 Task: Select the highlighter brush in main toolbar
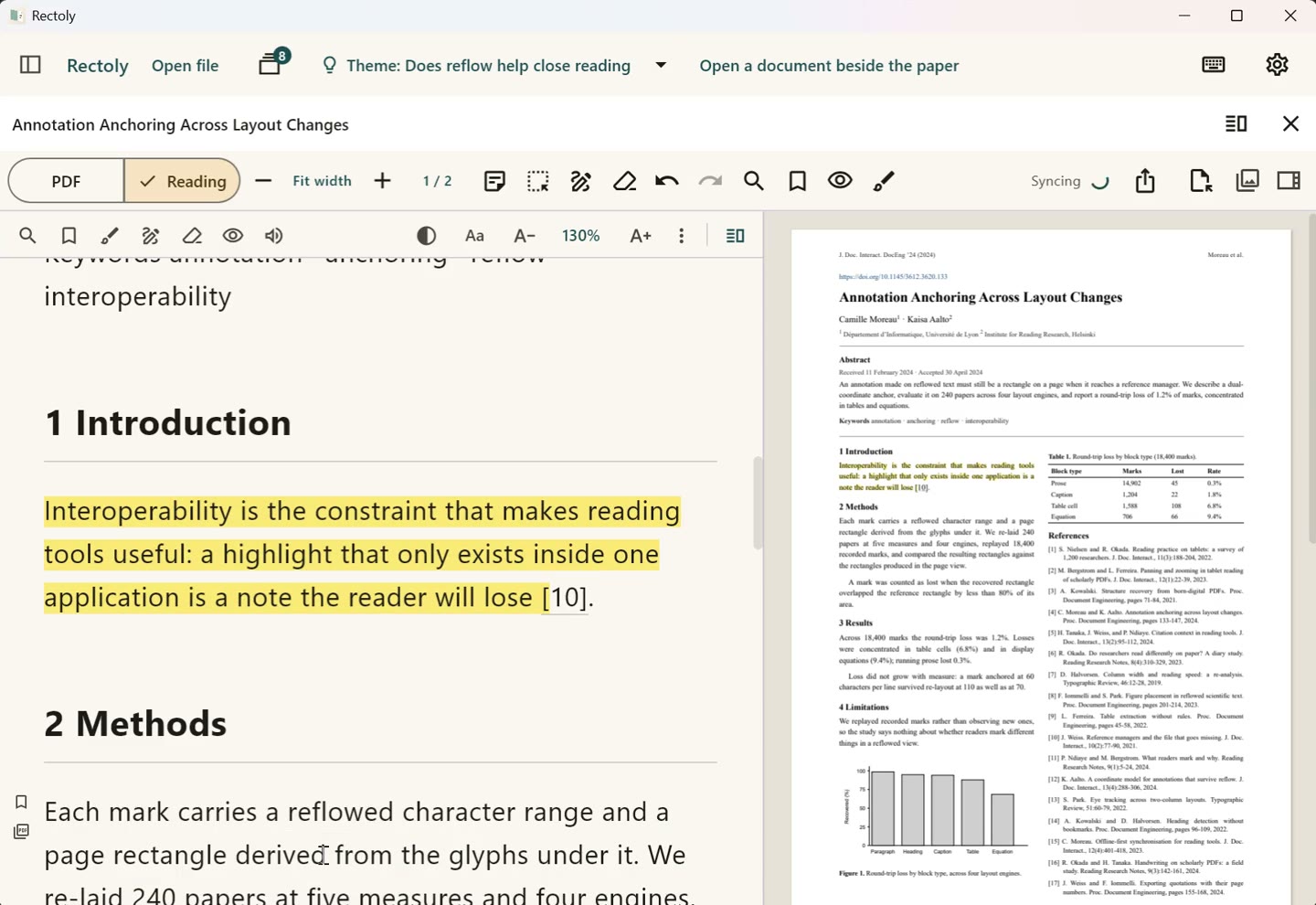point(884,181)
